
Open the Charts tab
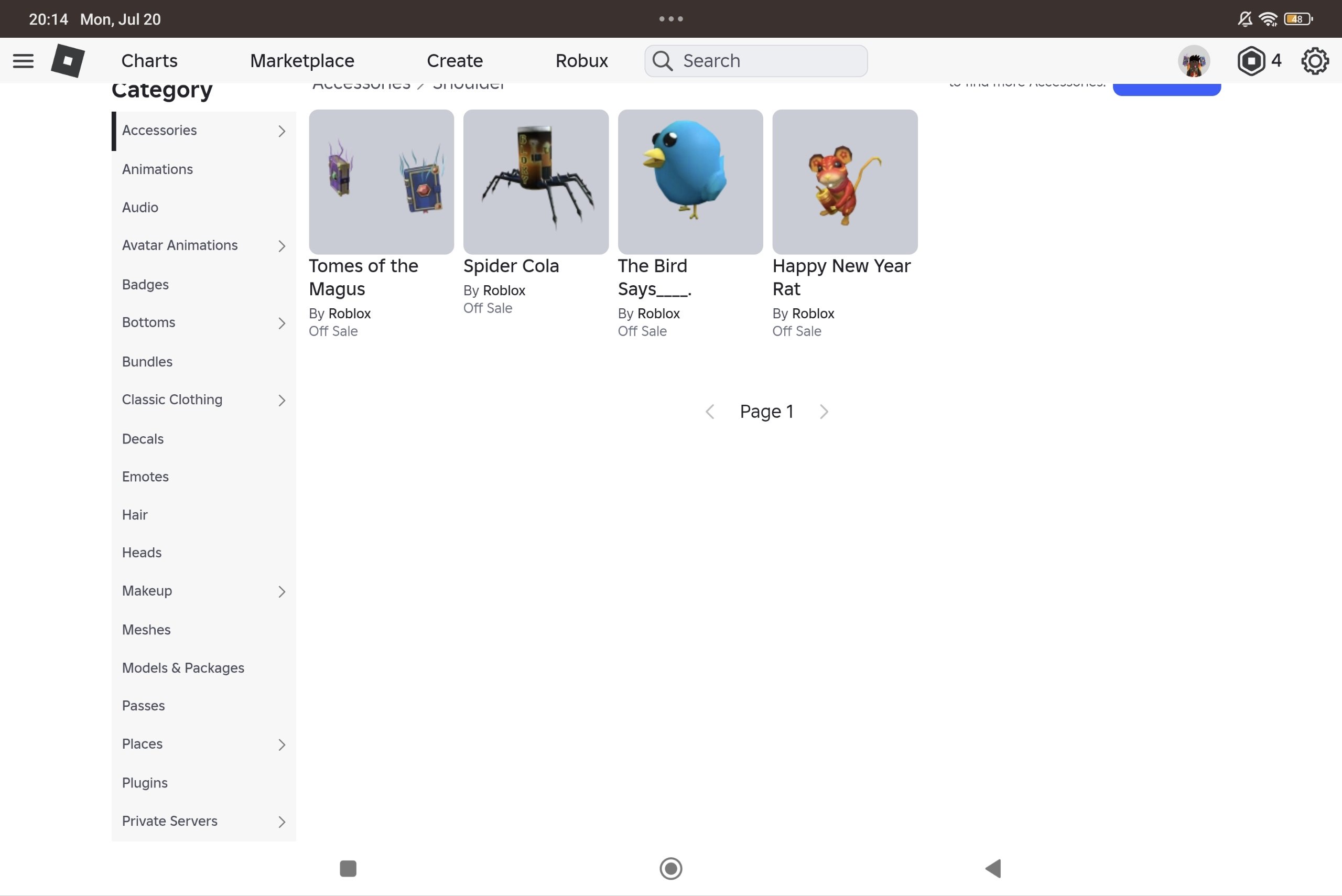(x=149, y=61)
